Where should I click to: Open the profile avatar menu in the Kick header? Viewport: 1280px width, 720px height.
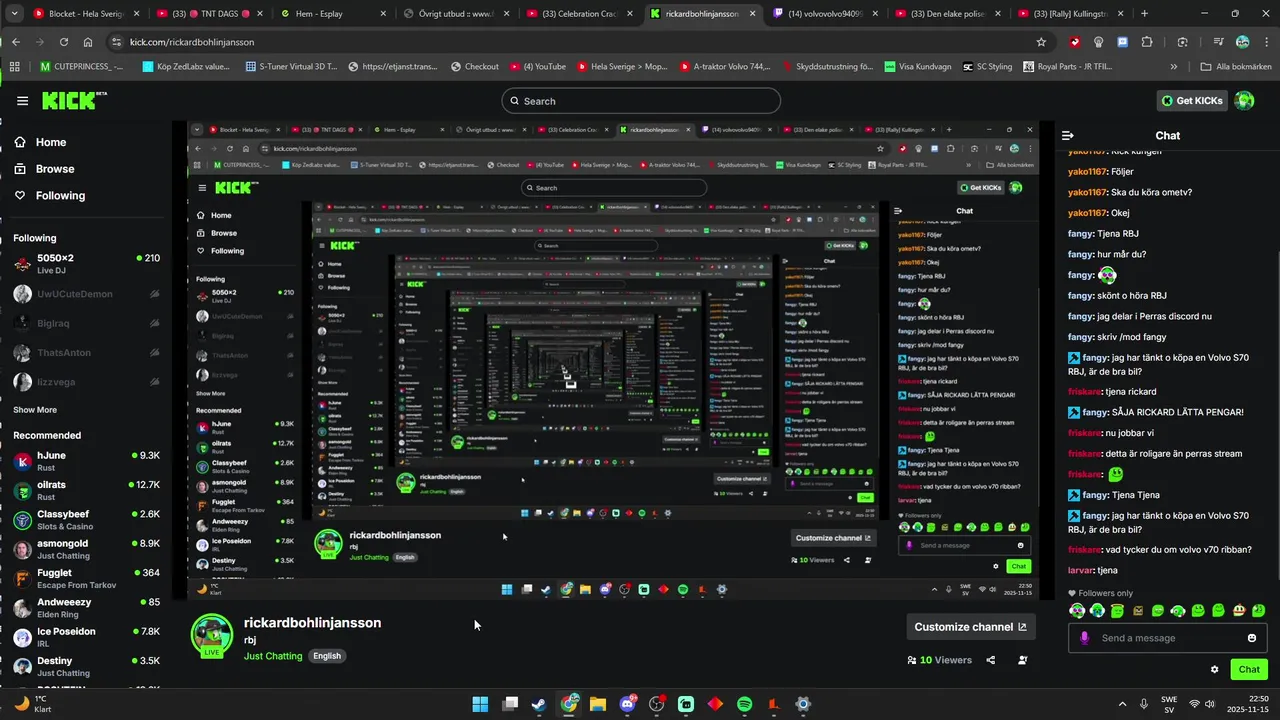point(1245,101)
